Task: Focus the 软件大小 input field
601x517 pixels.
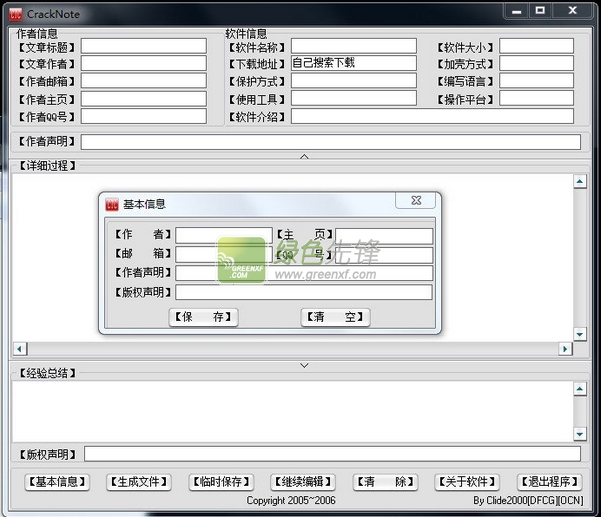Action: pos(537,46)
